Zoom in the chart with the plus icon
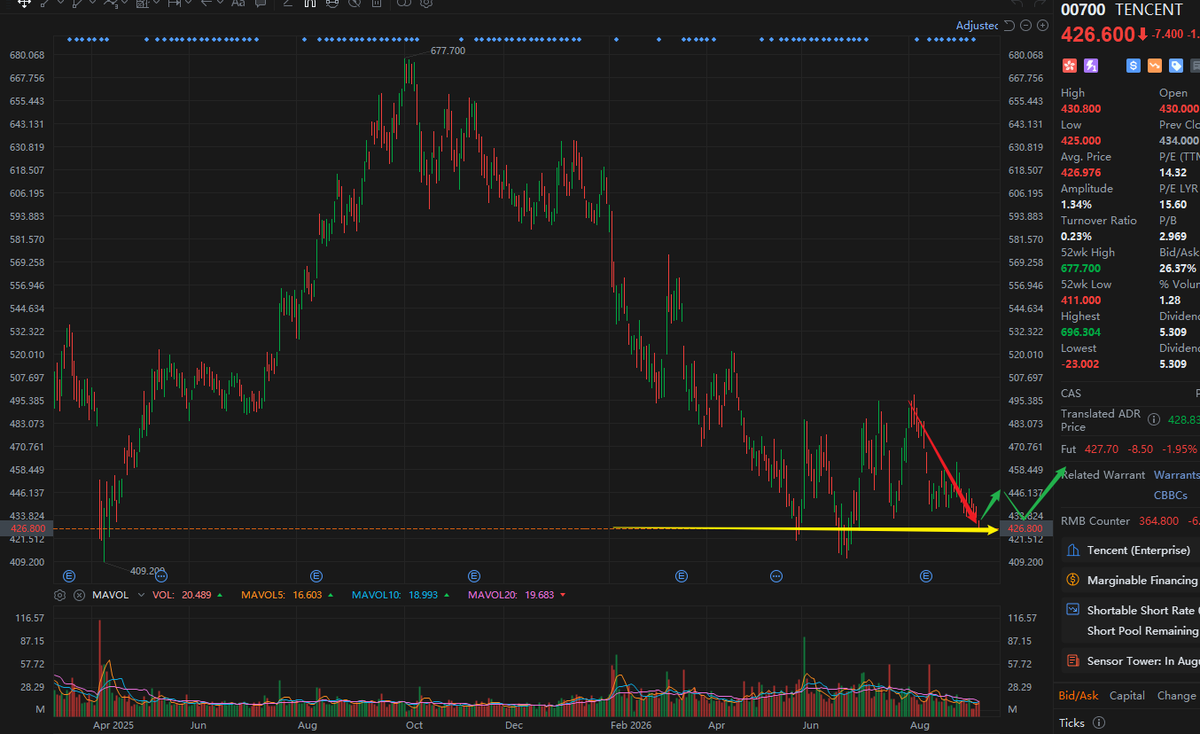This screenshot has width=1200, height=734. (x=1043, y=25)
